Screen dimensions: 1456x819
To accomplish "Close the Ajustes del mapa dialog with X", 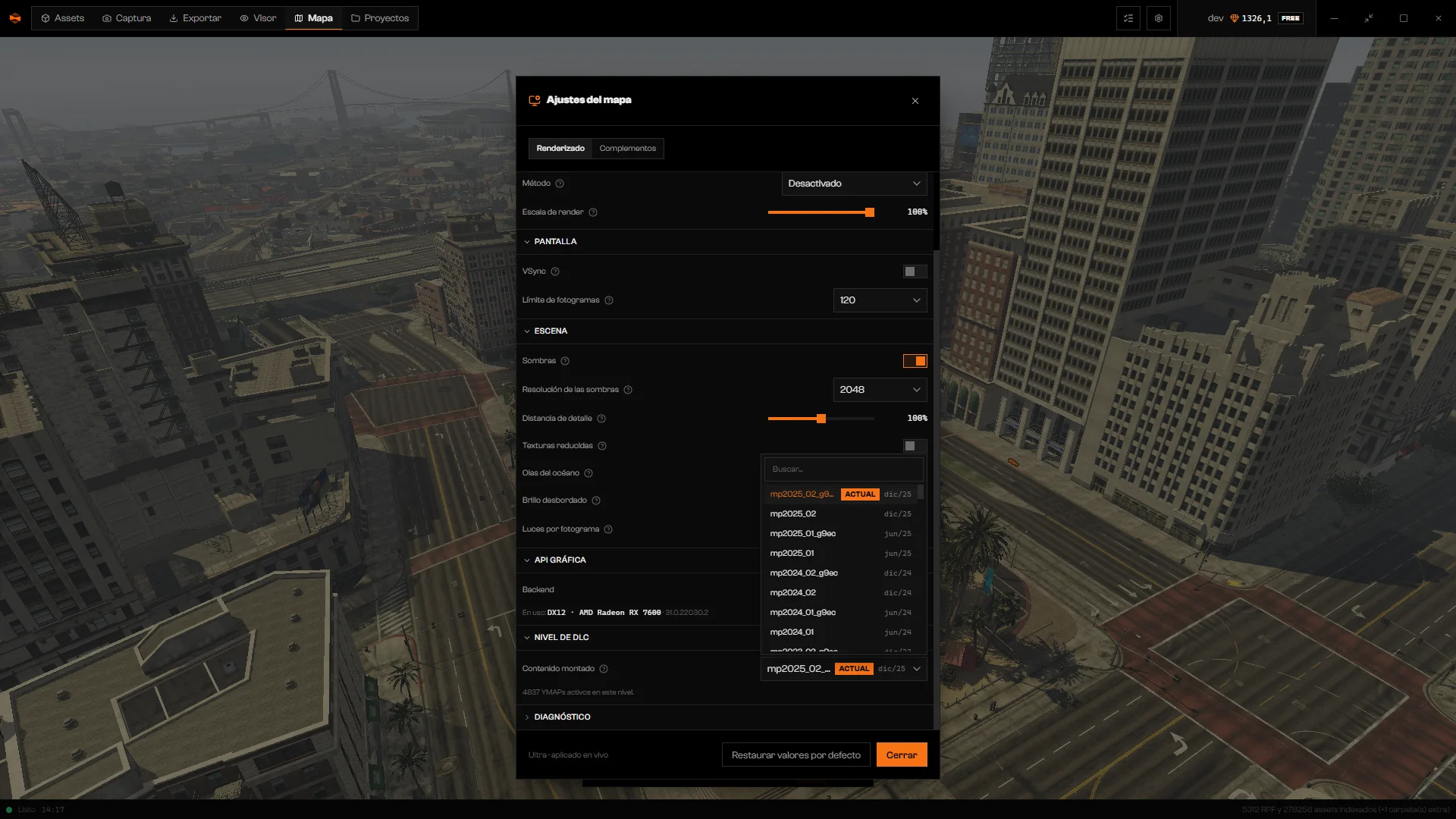I will click(915, 101).
